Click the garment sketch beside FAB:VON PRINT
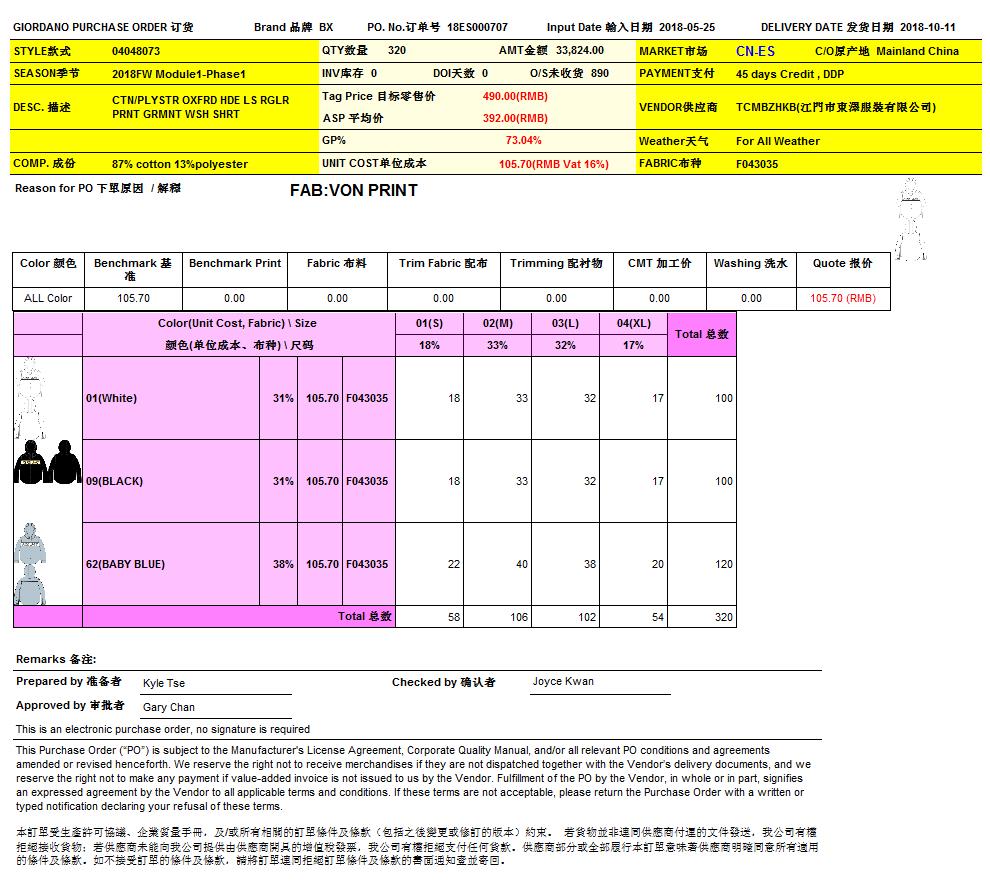 coord(910,220)
